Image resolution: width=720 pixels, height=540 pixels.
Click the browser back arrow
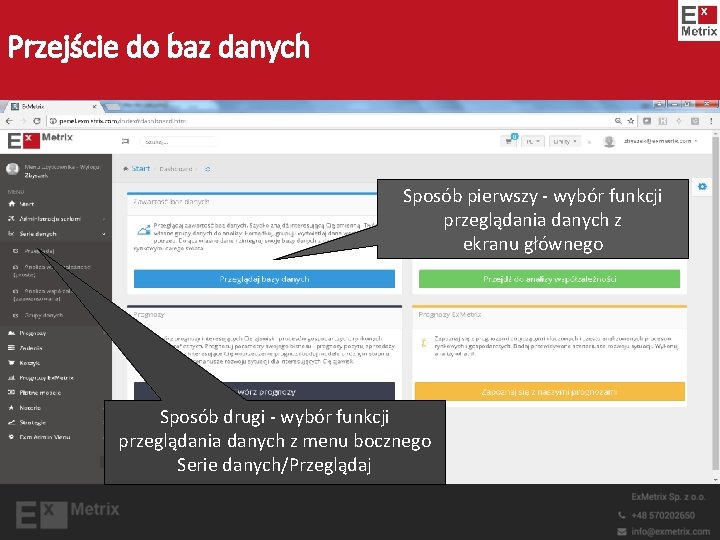pos(9,121)
